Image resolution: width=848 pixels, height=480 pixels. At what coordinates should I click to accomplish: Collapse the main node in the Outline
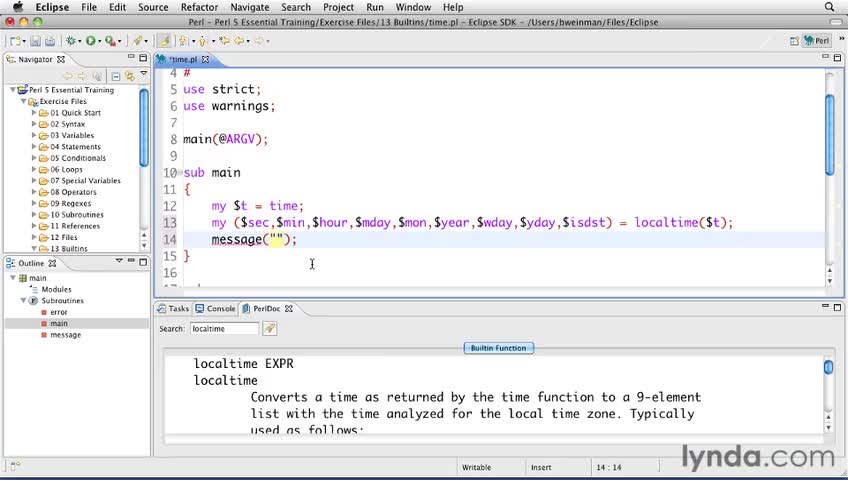12,278
